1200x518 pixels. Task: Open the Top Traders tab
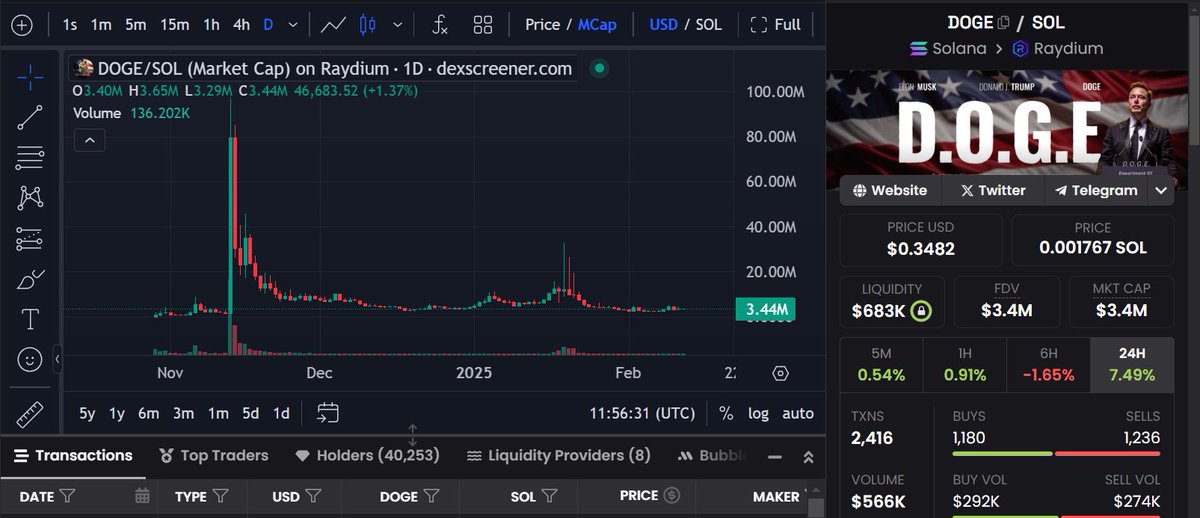(x=214, y=455)
